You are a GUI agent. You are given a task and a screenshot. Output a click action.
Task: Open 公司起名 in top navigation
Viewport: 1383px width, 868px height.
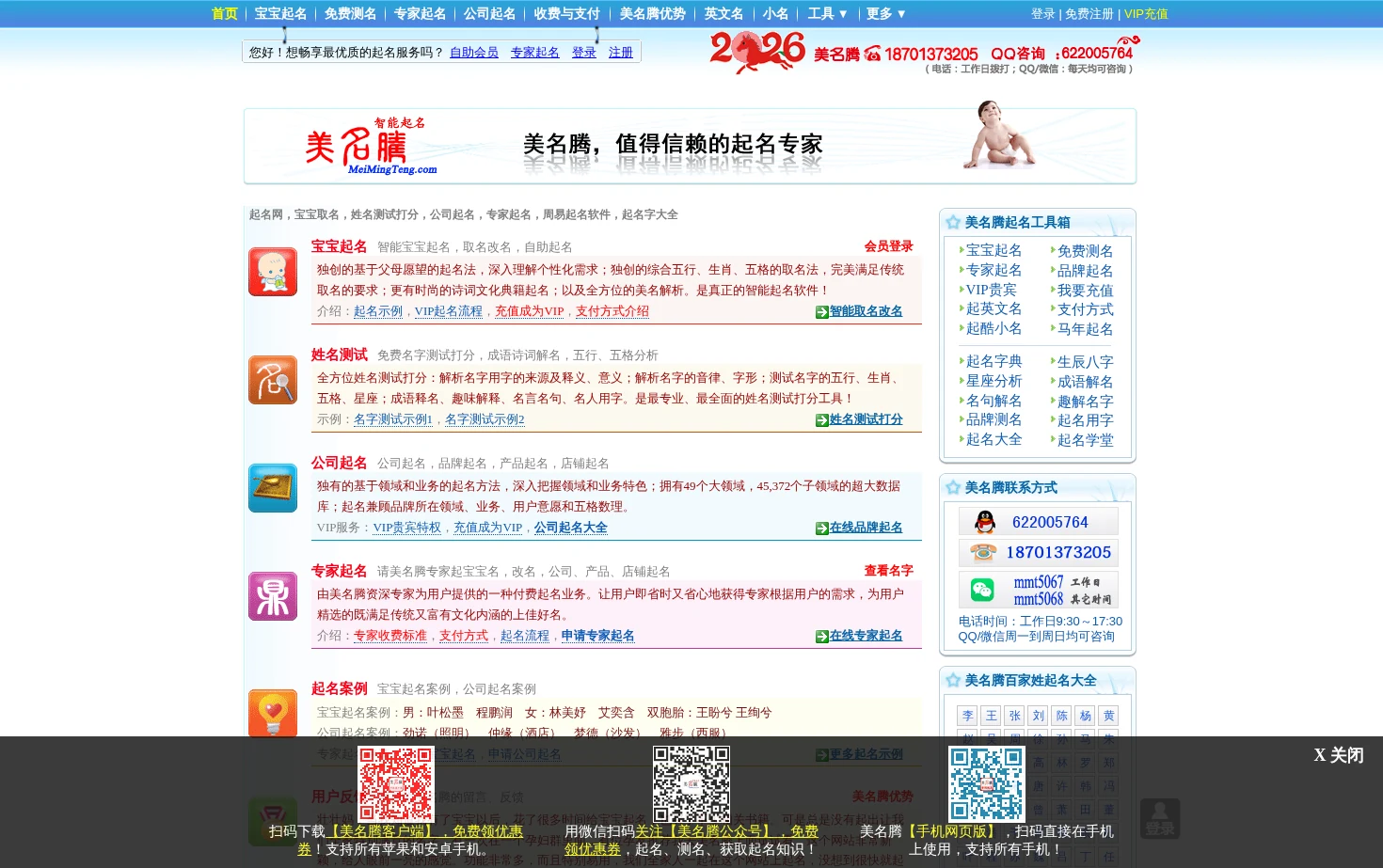[489, 13]
